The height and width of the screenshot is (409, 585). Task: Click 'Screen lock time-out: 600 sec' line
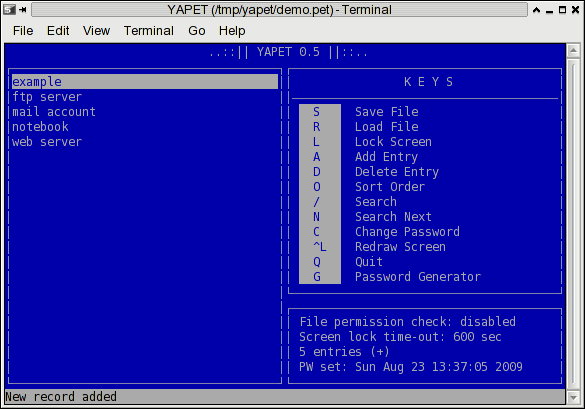pyautogui.click(x=400, y=337)
